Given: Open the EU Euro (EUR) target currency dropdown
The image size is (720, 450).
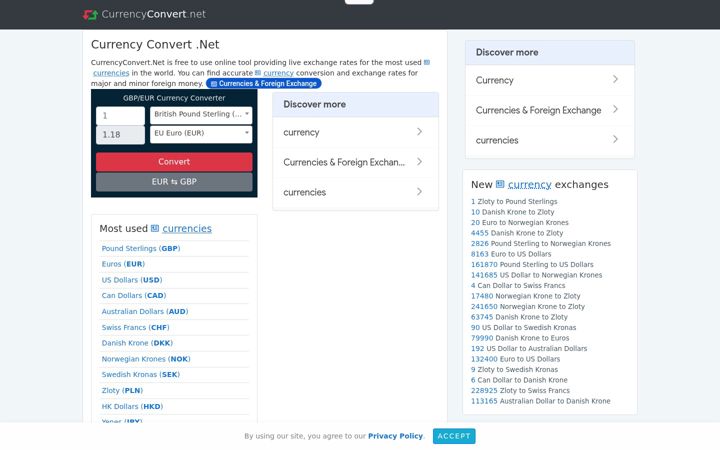Looking at the screenshot, I should (x=201, y=134).
